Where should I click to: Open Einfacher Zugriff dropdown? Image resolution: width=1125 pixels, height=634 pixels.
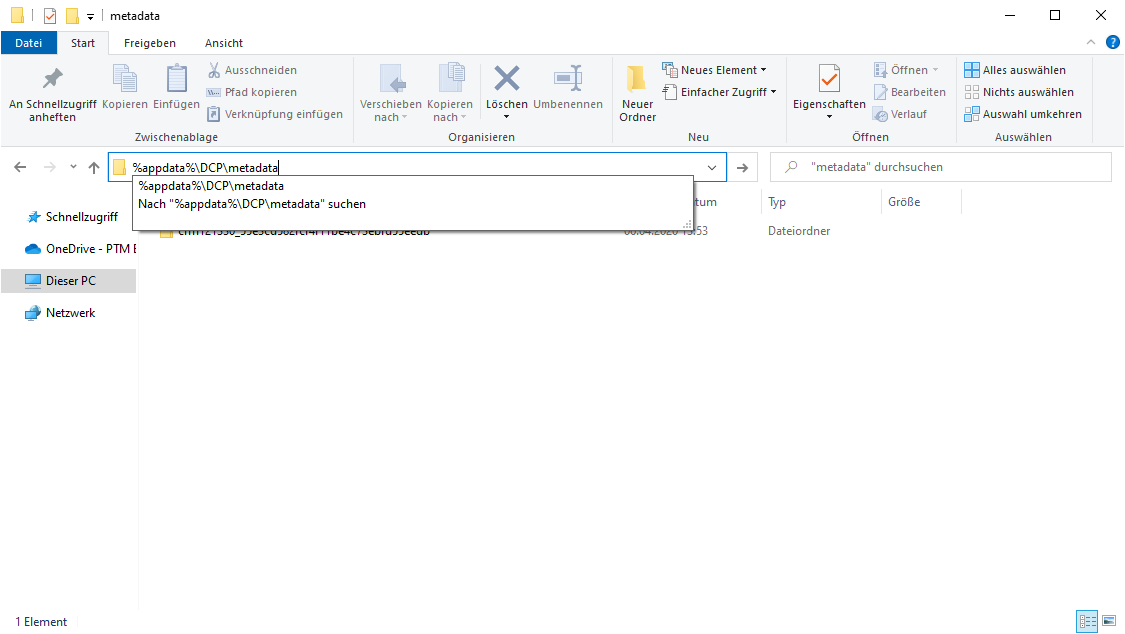(x=720, y=92)
